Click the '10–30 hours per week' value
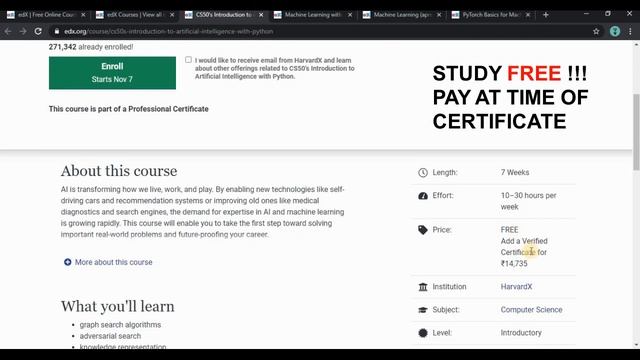This screenshot has height=360, width=640. 529,201
